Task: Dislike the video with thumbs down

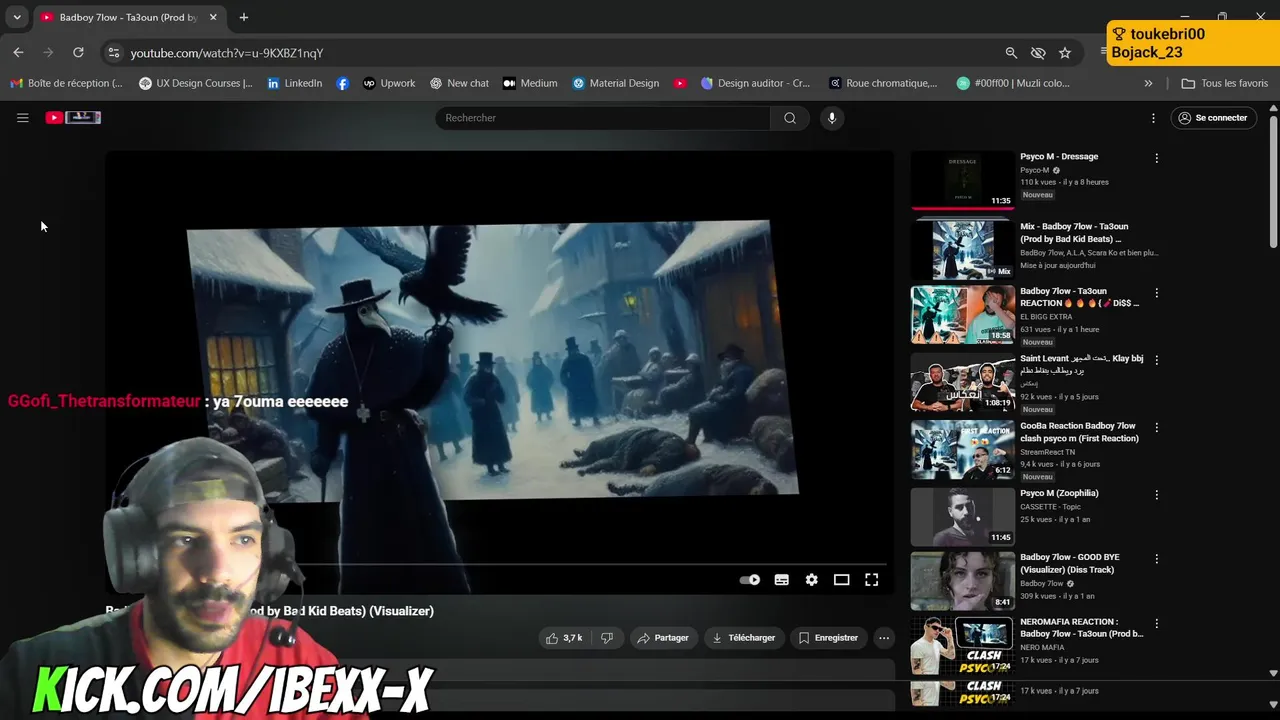Action: pos(607,638)
